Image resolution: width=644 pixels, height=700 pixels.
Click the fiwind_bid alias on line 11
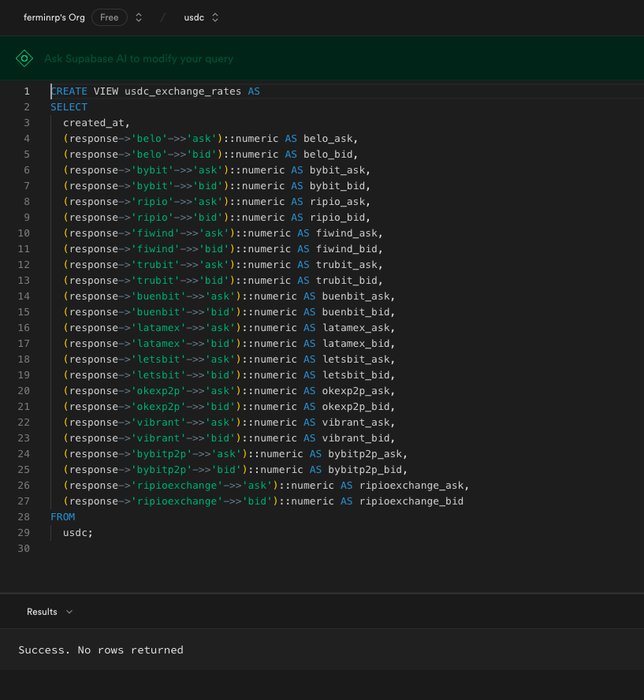347,249
